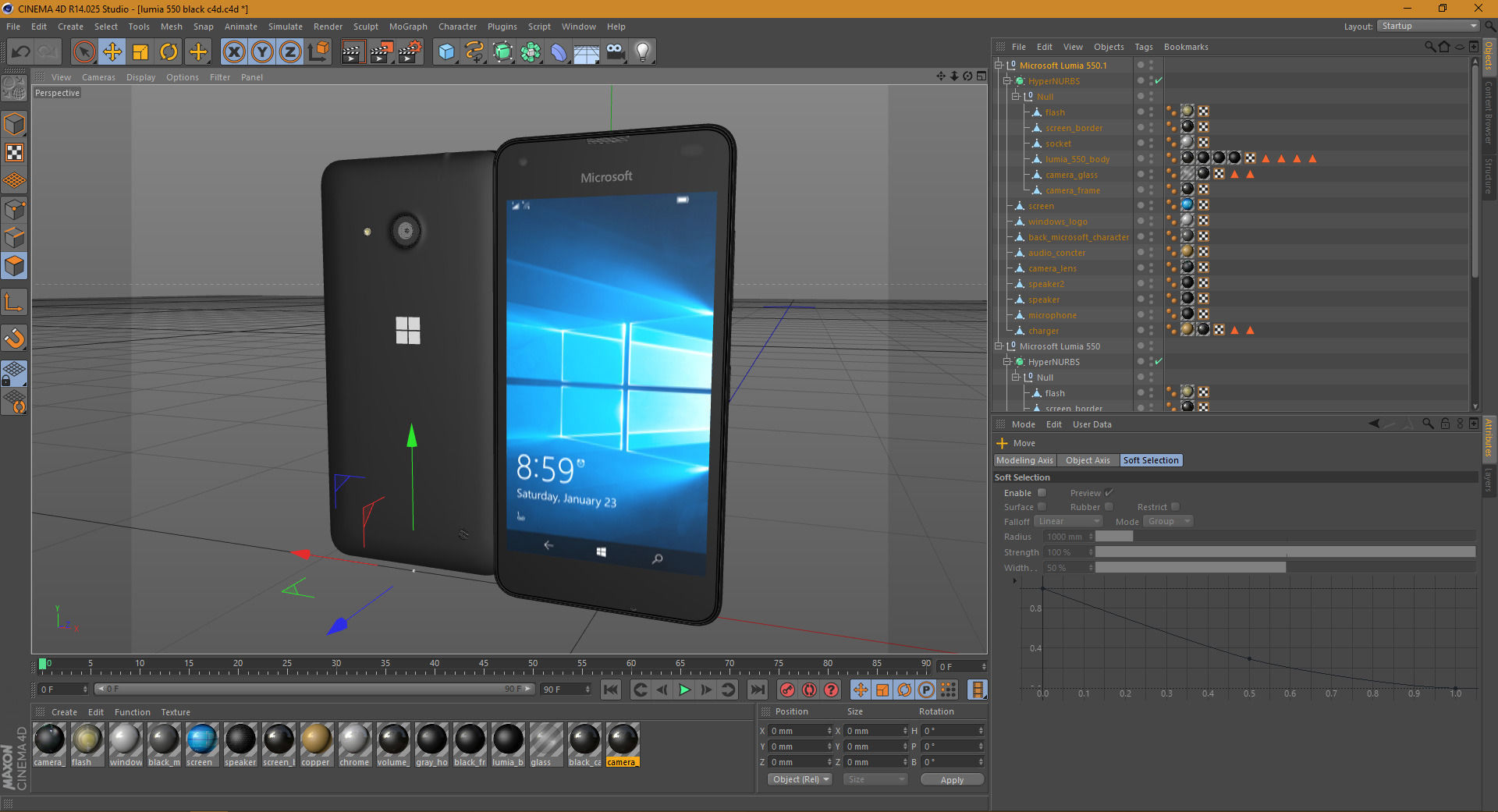Enable Polygons mode in left toolbar

point(14,266)
